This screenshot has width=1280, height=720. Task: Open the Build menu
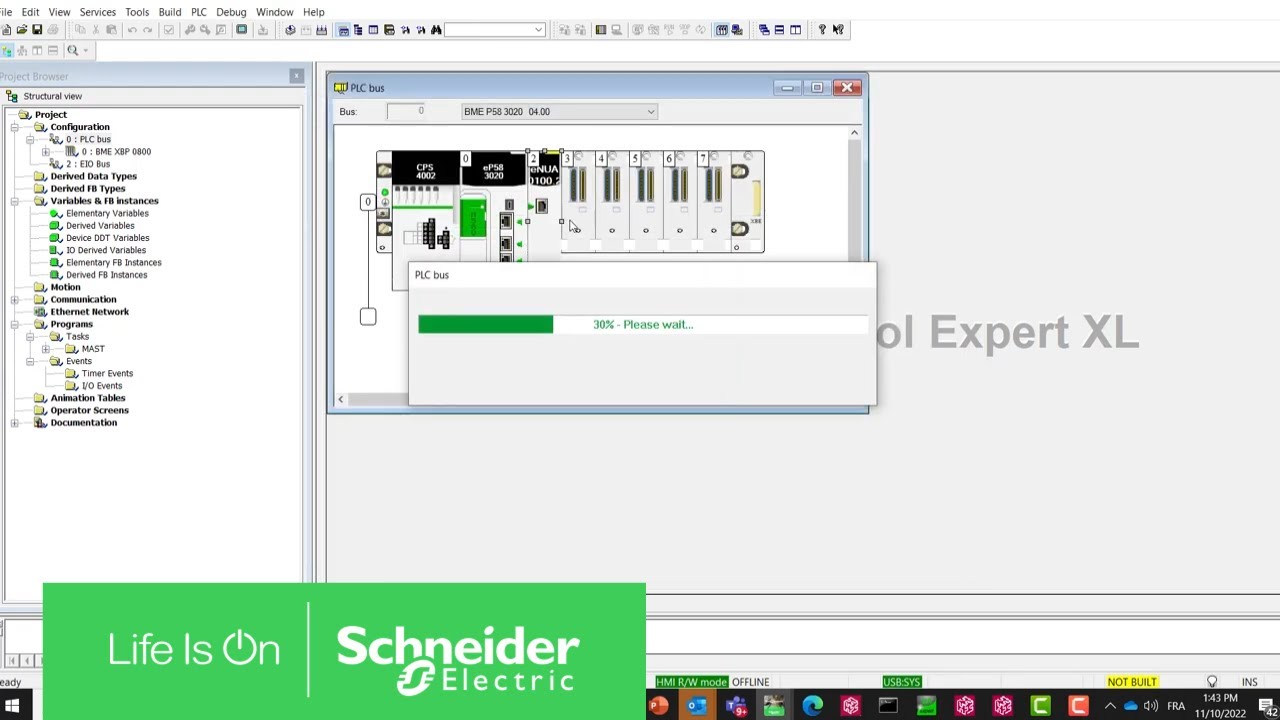coord(169,12)
